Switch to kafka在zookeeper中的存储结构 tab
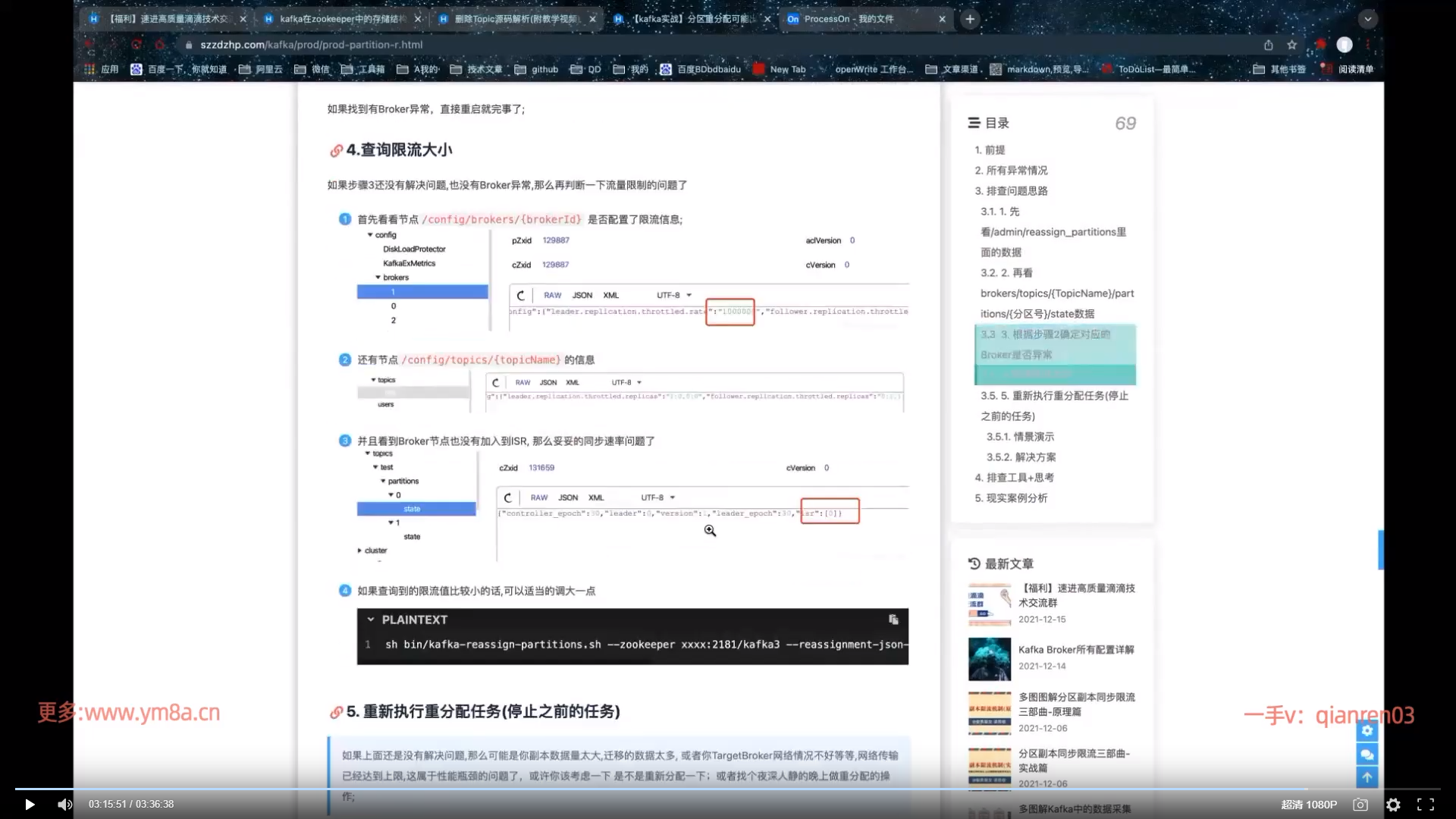The width and height of the screenshot is (1456, 819). (x=341, y=19)
